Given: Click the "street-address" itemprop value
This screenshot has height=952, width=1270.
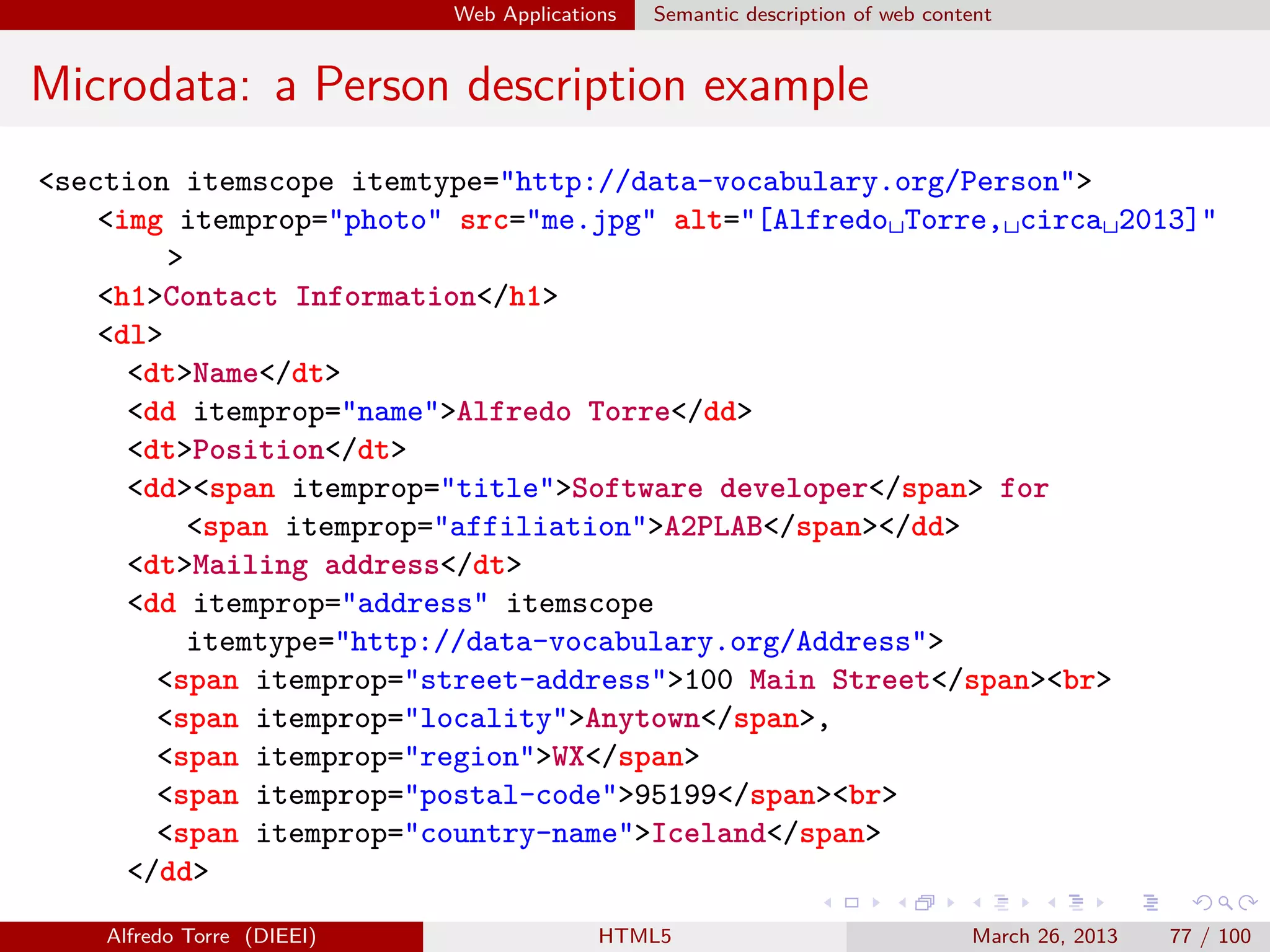Looking at the screenshot, I should point(536,681).
